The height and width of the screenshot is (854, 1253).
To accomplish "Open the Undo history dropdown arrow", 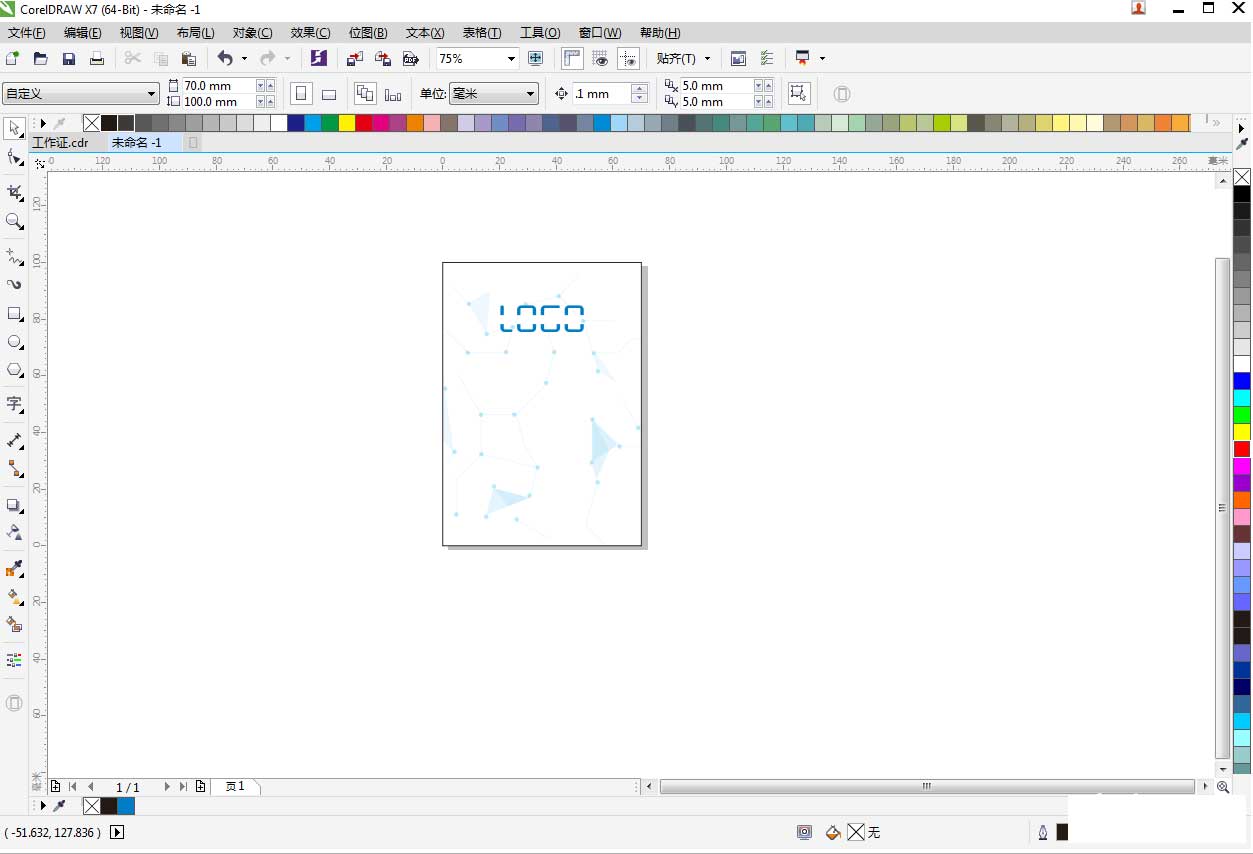I will coord(244,59).
